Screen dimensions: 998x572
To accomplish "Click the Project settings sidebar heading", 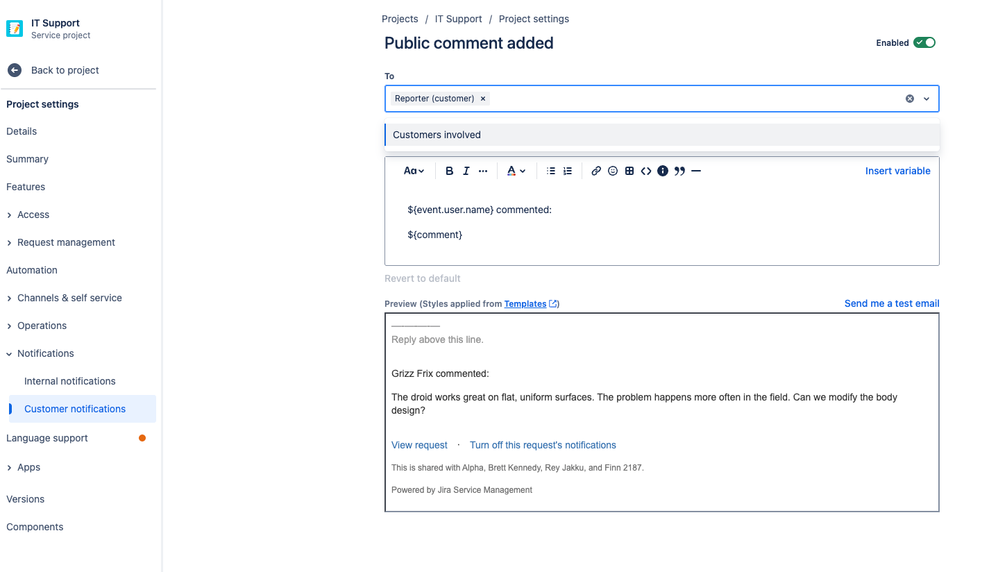I will (43, 104).
